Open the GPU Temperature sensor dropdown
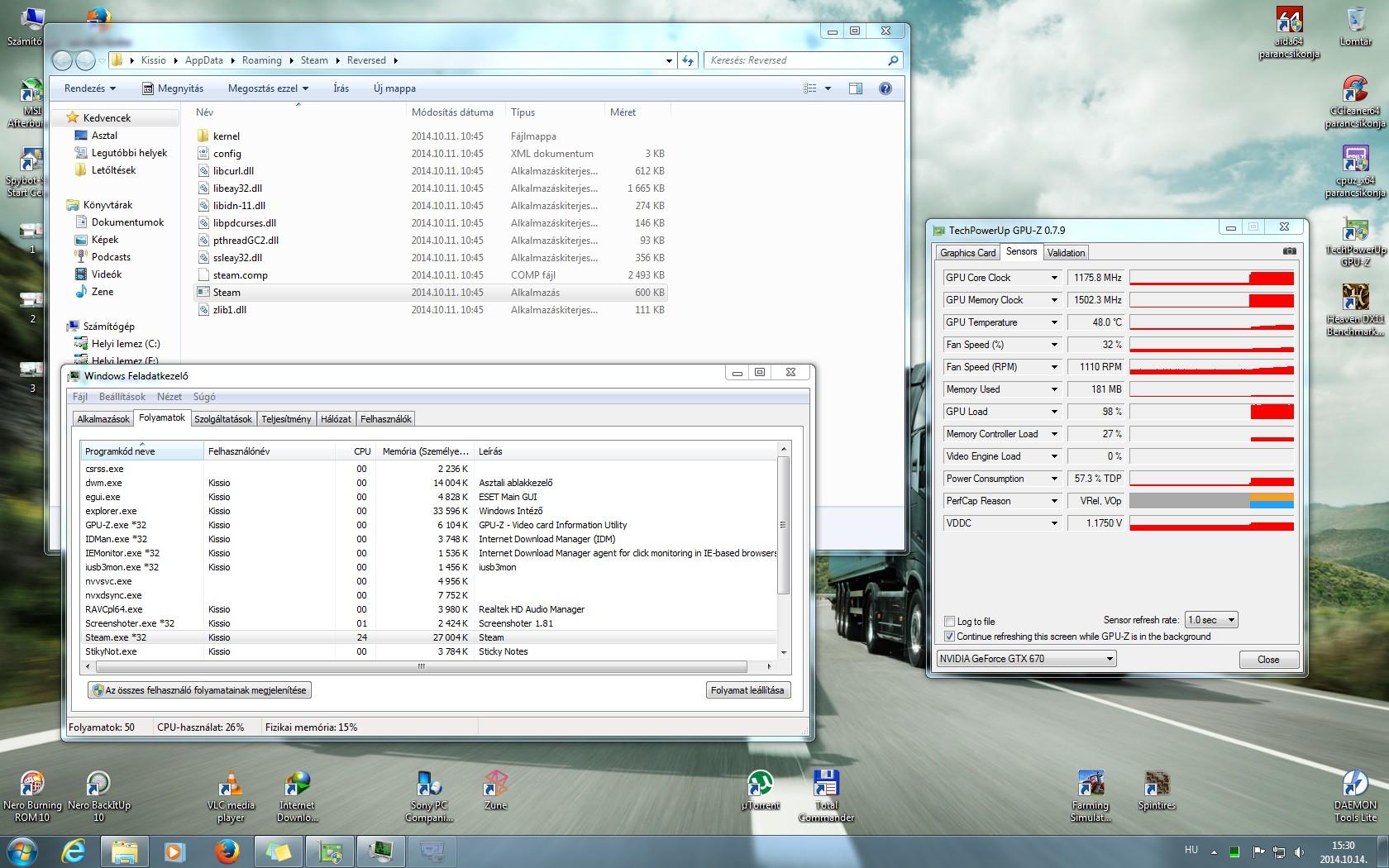Screen dimensions: 1389x868 1054,322
